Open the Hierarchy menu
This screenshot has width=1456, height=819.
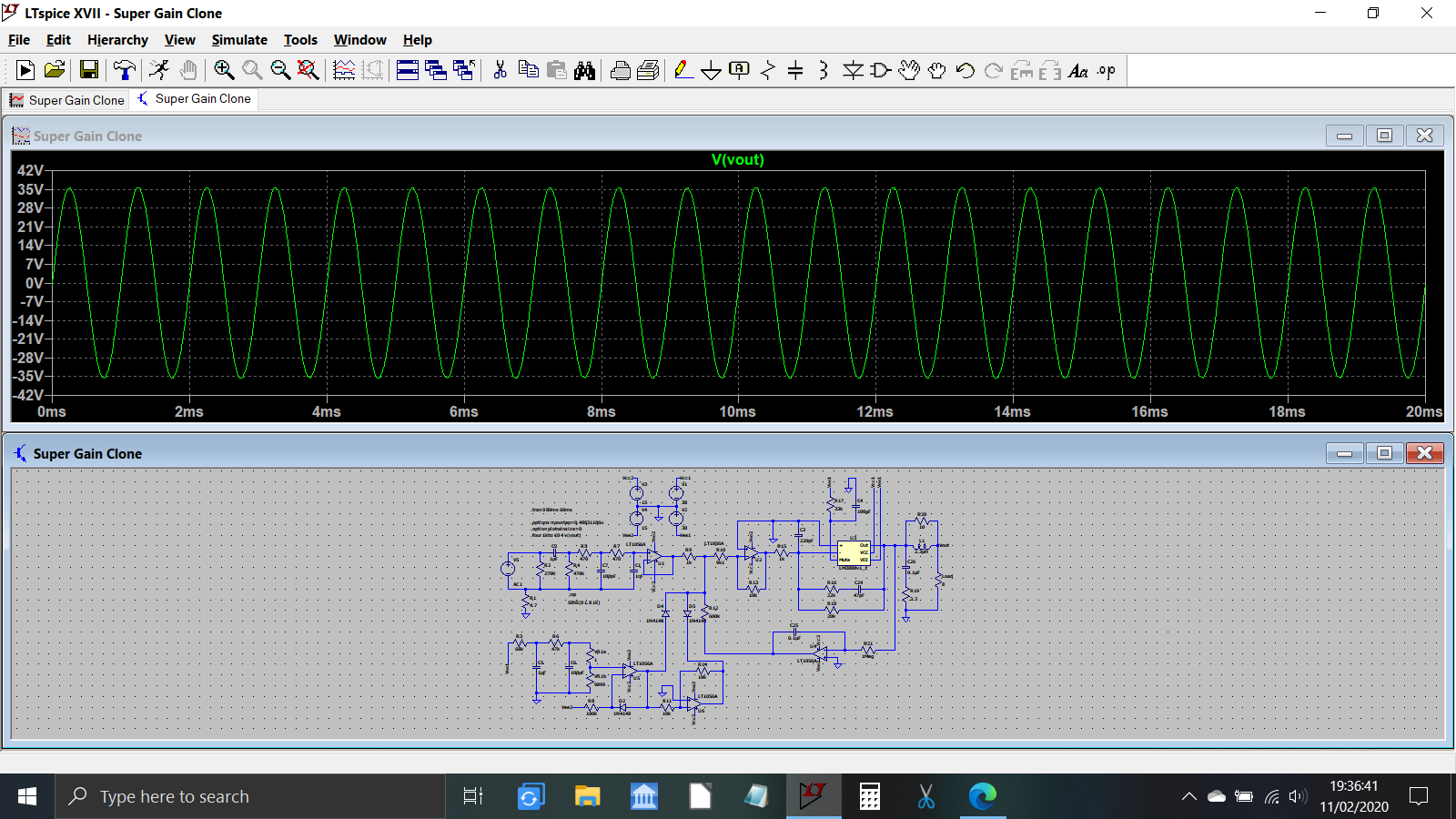point(117,39)
